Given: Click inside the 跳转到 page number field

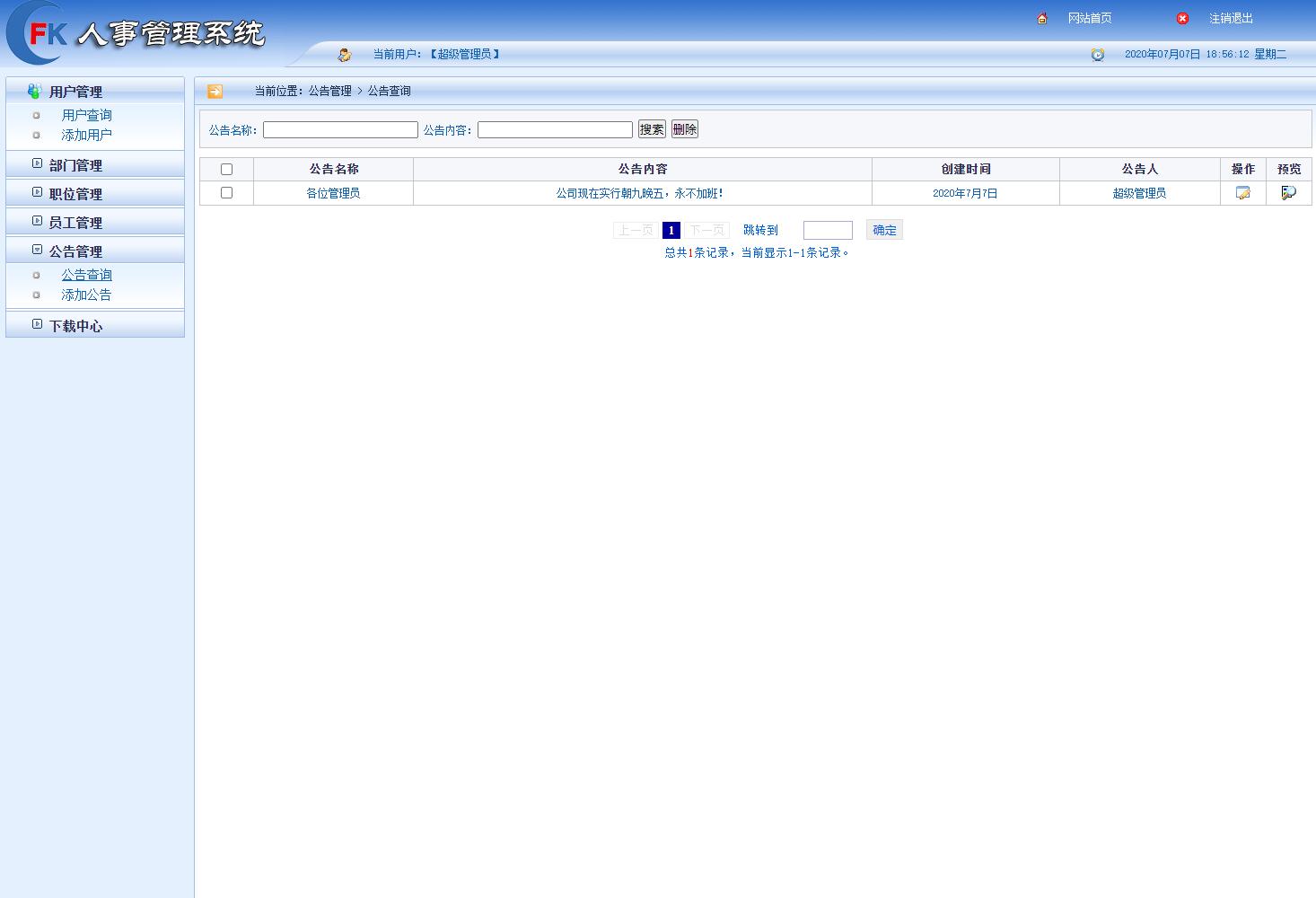Looking at the screenshot, I should pos(827,230).
